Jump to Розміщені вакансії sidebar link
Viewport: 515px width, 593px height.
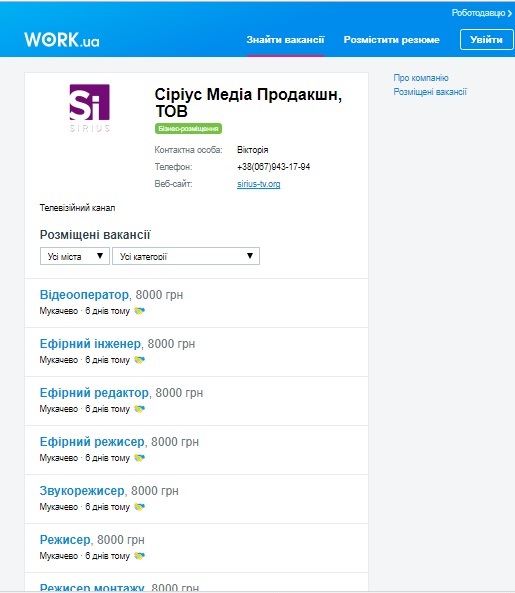tap(430, 92)
